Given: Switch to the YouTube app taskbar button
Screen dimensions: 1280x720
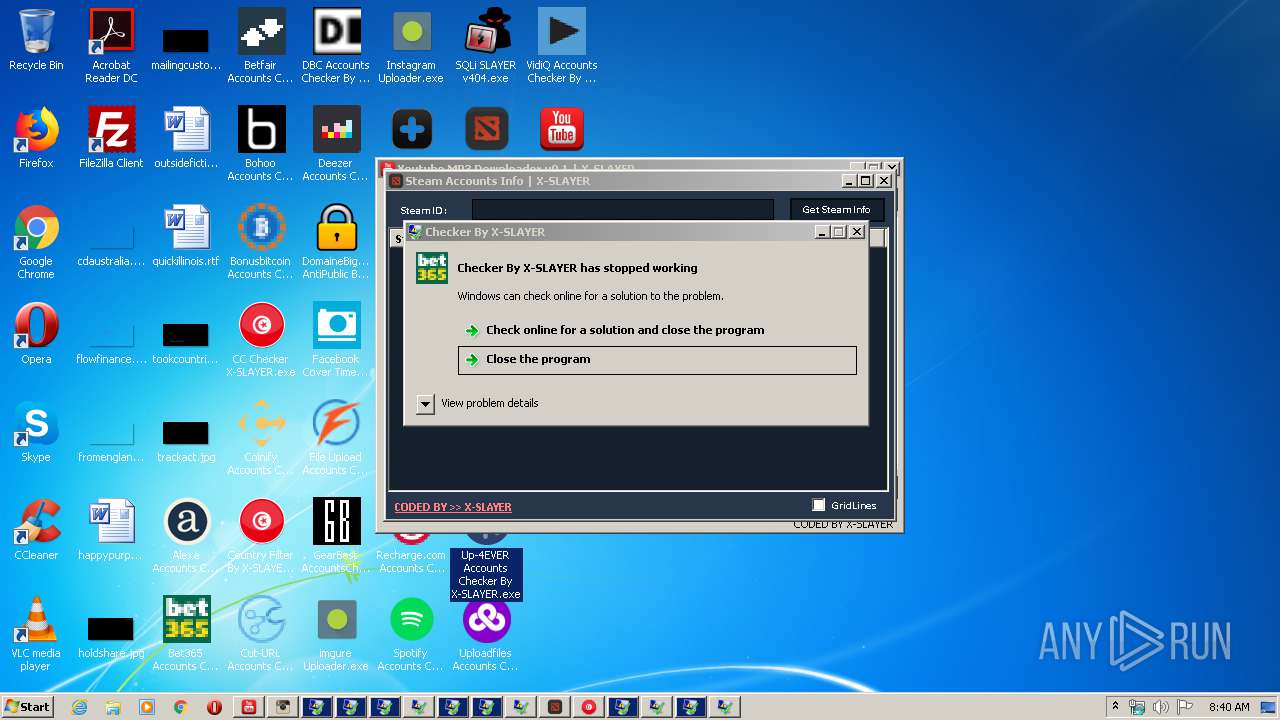Looking at the screenshot, I should [249, 707].
